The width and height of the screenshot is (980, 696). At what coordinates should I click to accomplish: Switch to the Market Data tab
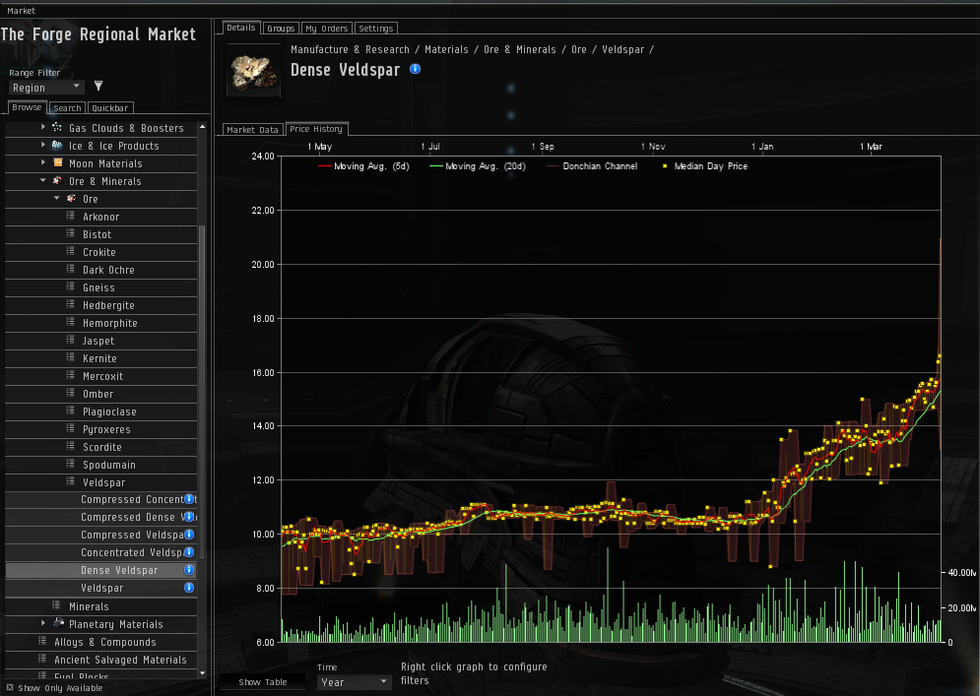(x=252, y=129)
